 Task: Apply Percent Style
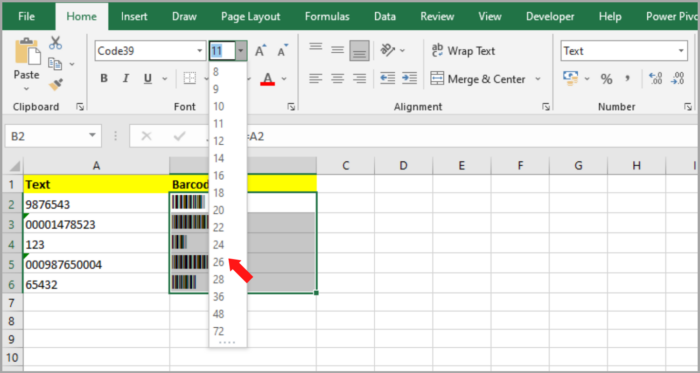point(606,79)
